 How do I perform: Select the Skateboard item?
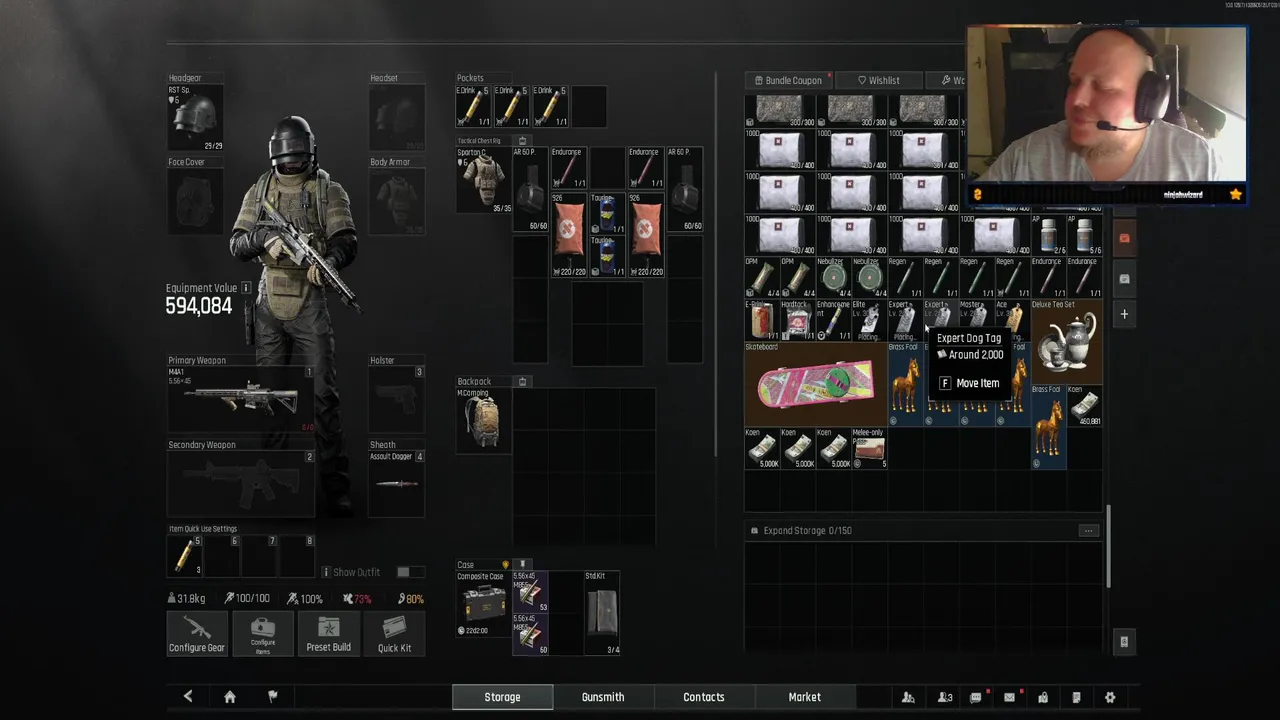[x=815, y=384]
